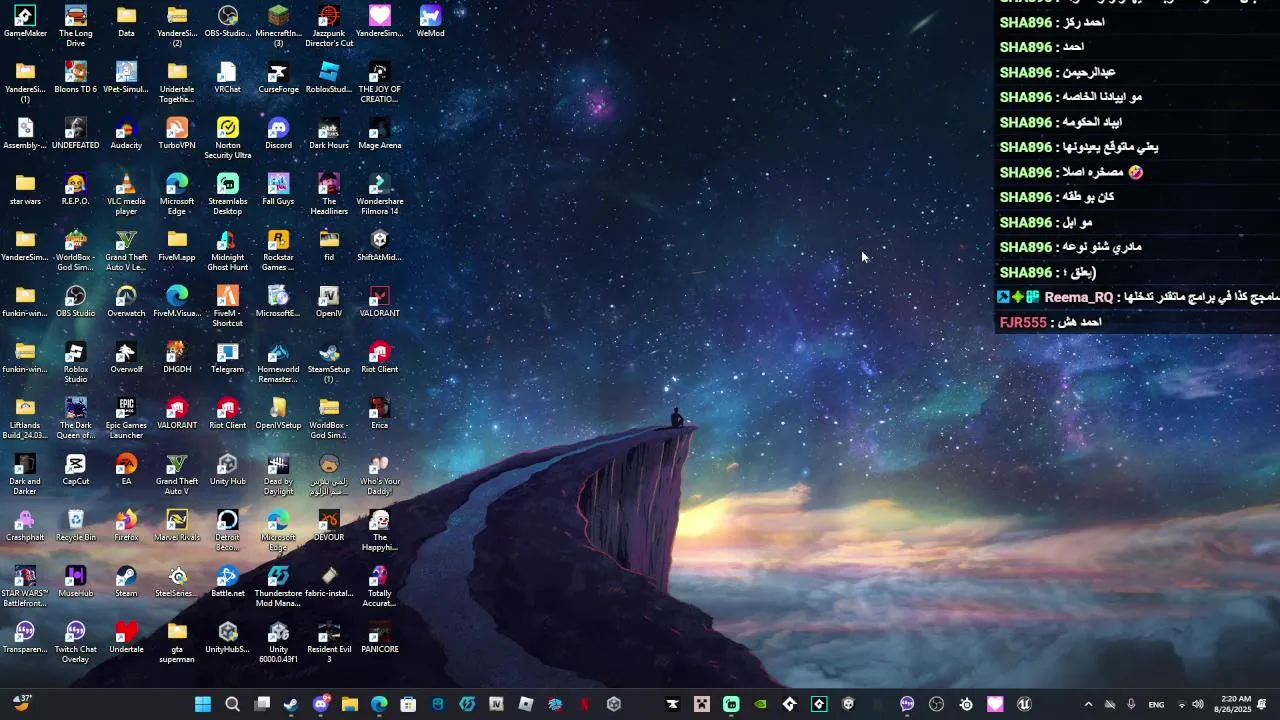Open the gta superman folder
This screenshot has height=720, width=1280.
click(177, 642)
